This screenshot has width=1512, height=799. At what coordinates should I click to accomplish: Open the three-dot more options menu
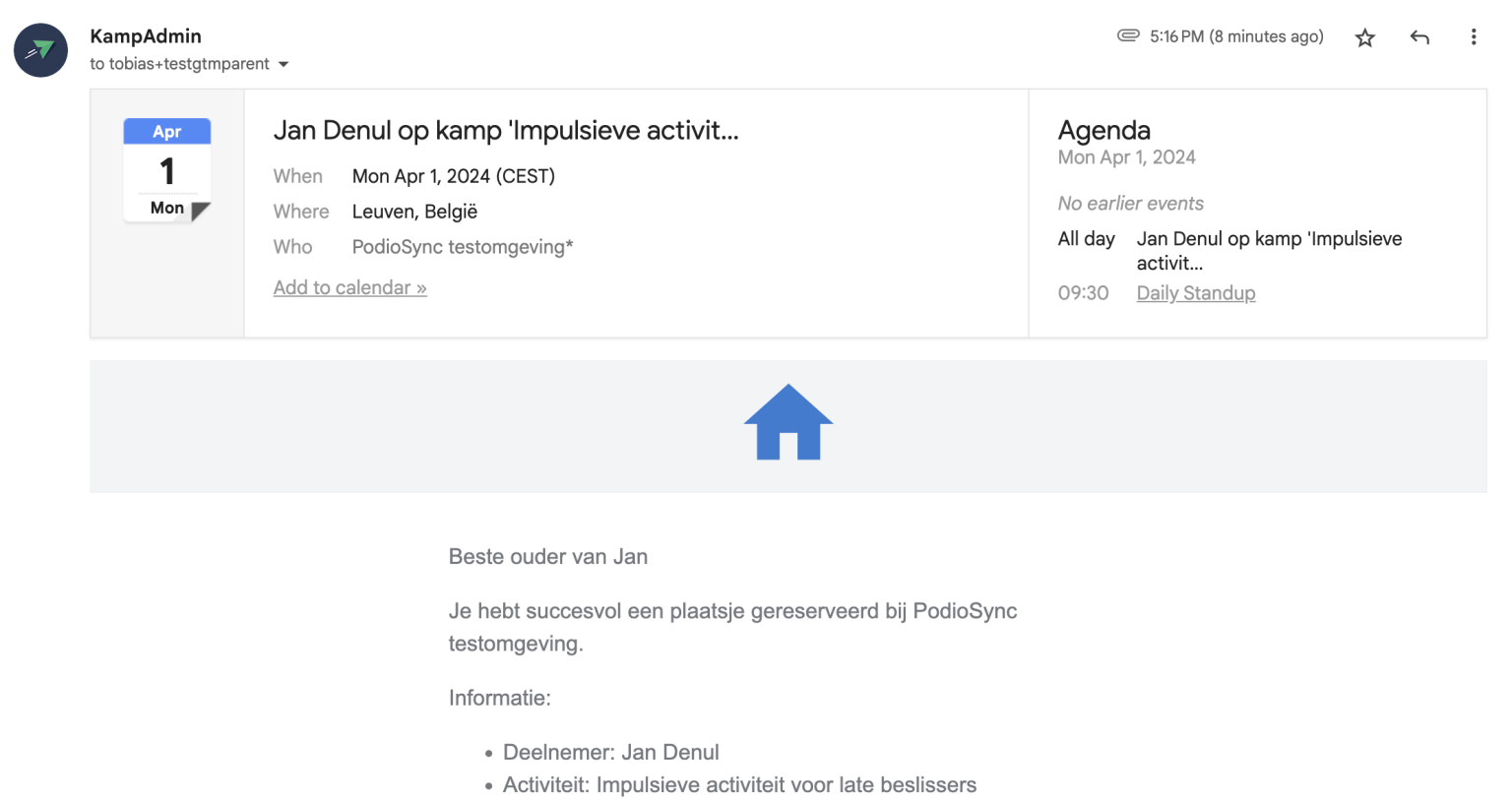click(1474, 37)
